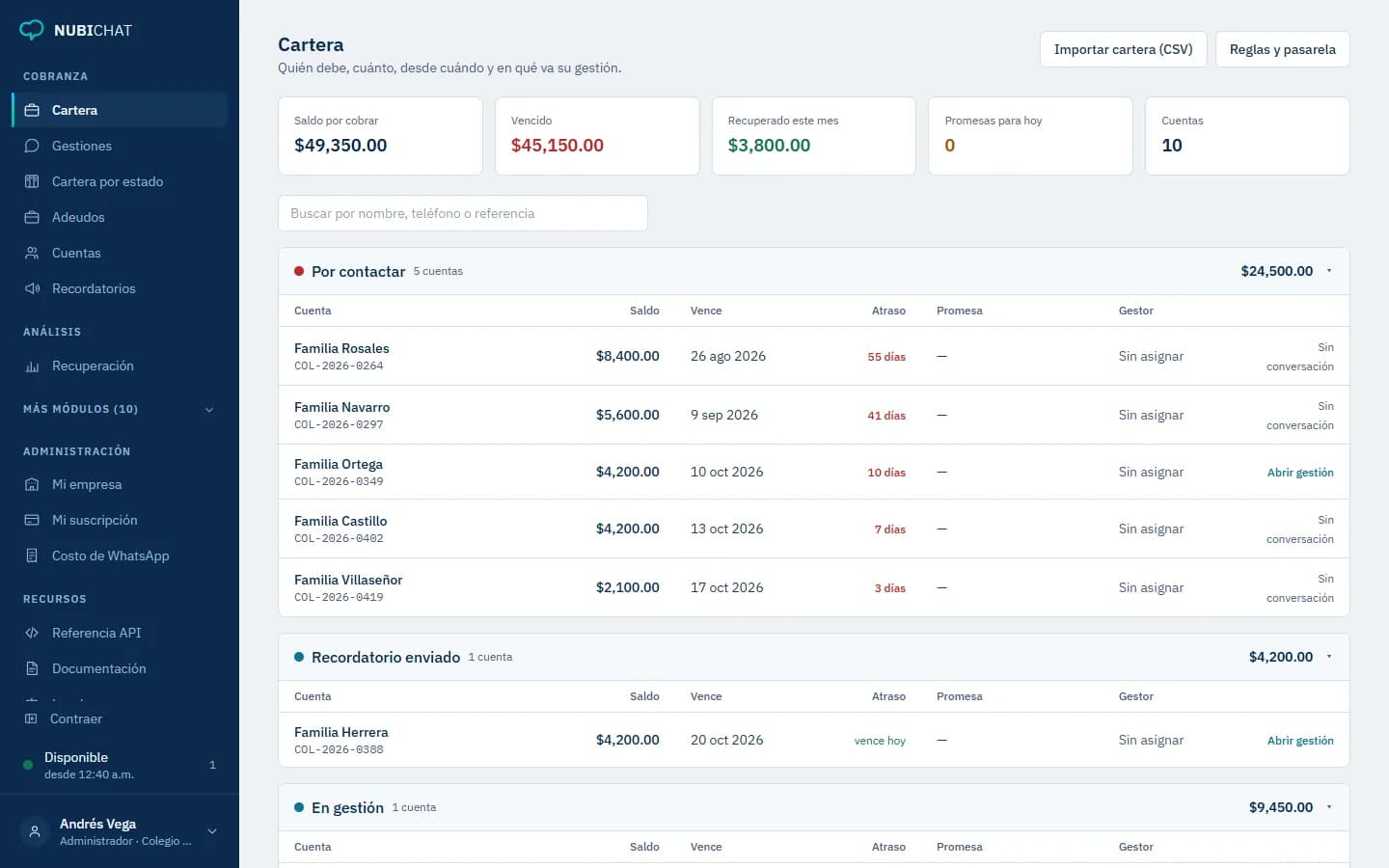1389x868 pixels.
Task: Click Andrés Vega avatar icon
Action: click(x=35, y=831)
